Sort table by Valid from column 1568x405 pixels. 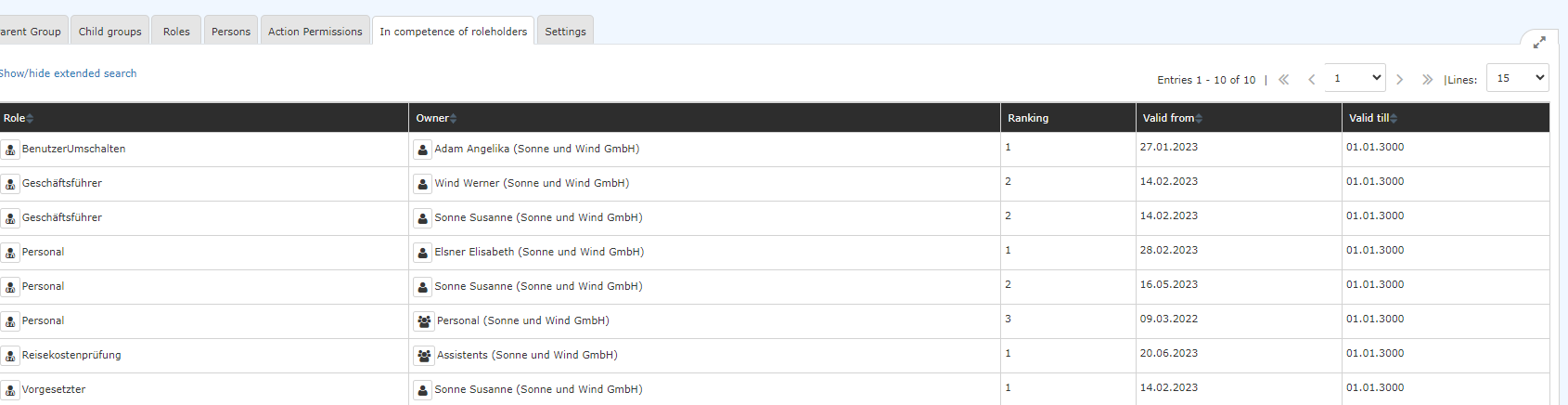[x=1173, y=118]
